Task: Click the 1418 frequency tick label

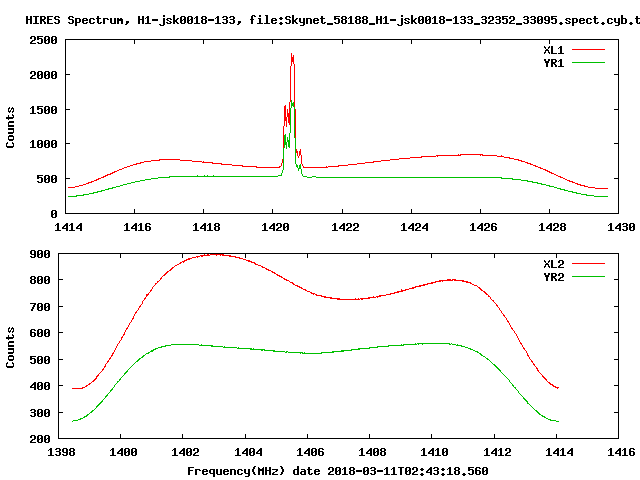Action: (x=206, y=227)
